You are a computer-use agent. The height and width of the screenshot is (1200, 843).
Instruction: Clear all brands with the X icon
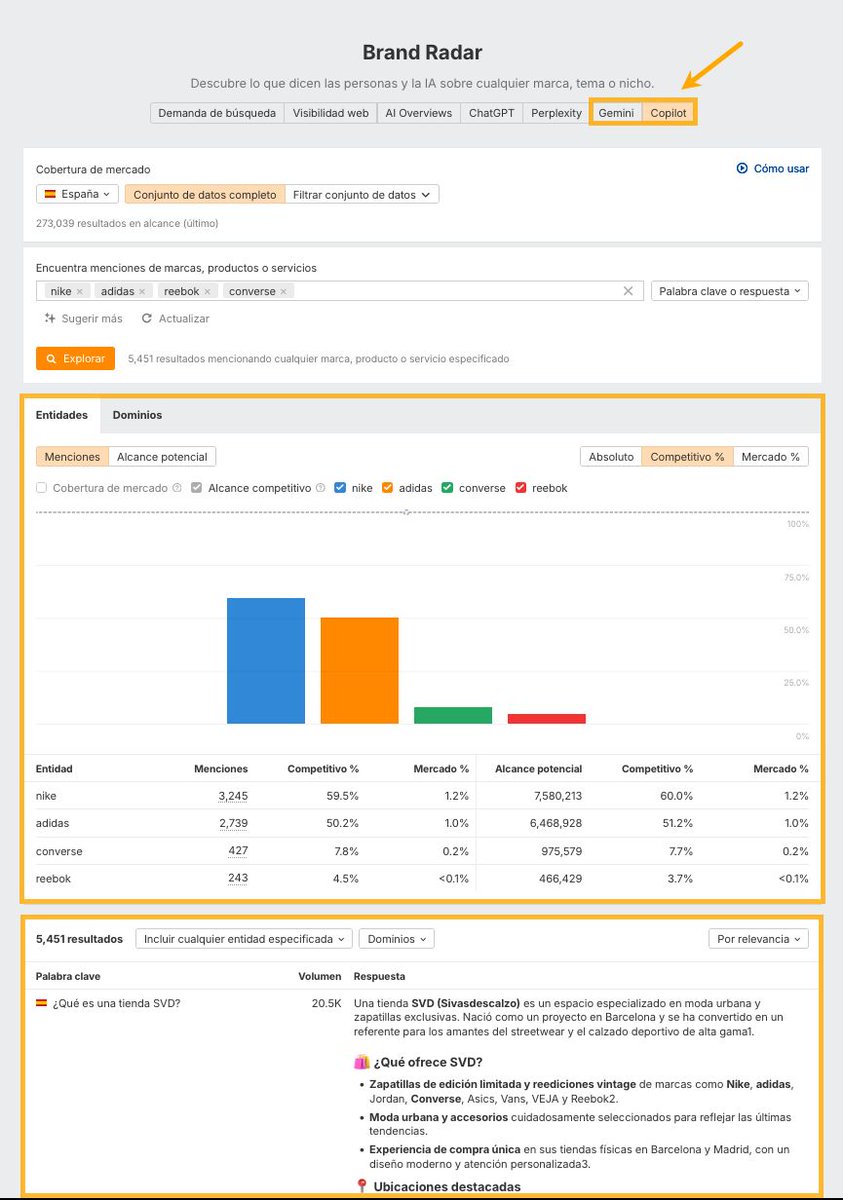point(628,291)
